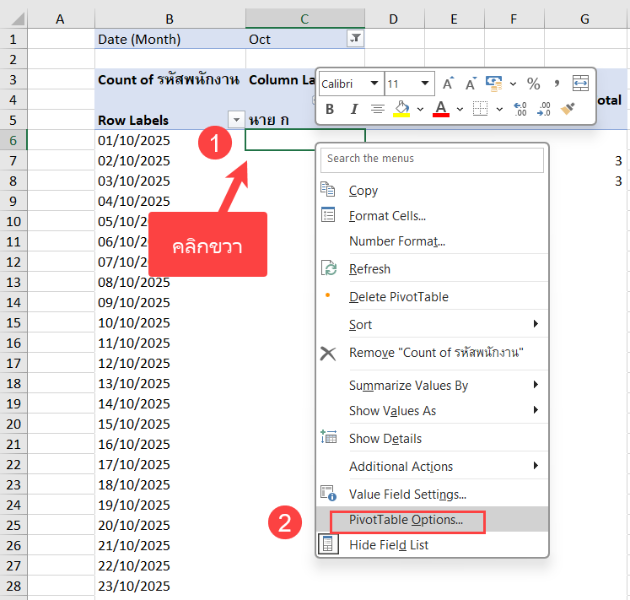The width and height of the screenshot is (630, 600).
Task: Expand the Summarize Values By submenu
Action: pyautogui.click(x=408, y=385)
